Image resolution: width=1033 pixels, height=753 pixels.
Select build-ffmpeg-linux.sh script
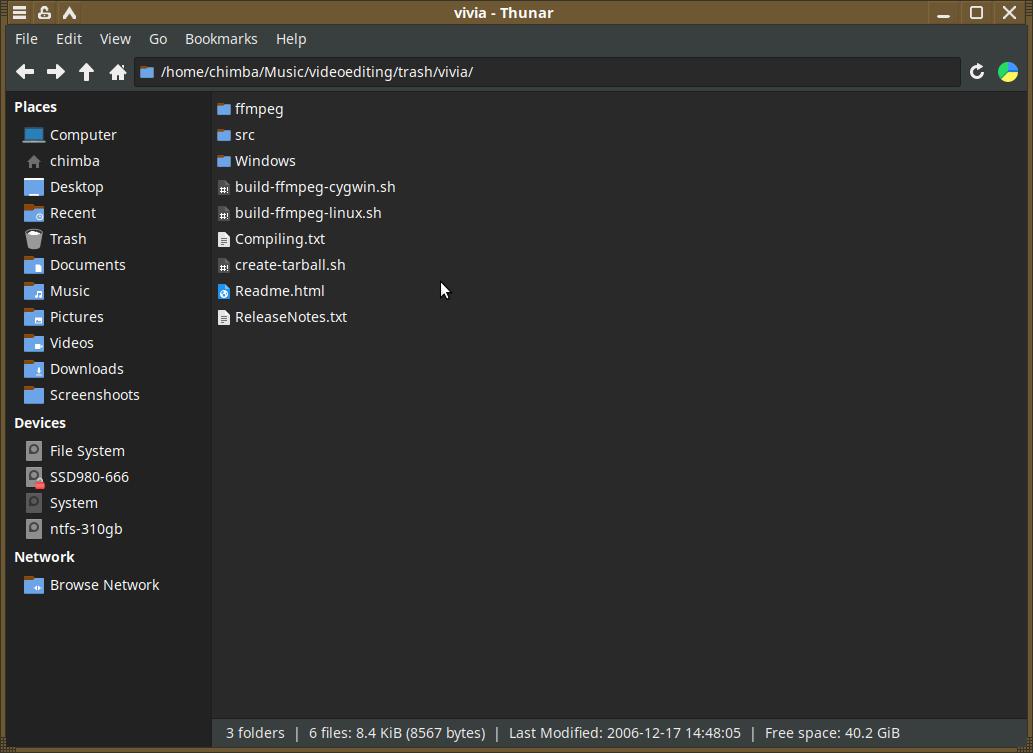(307, 213)
